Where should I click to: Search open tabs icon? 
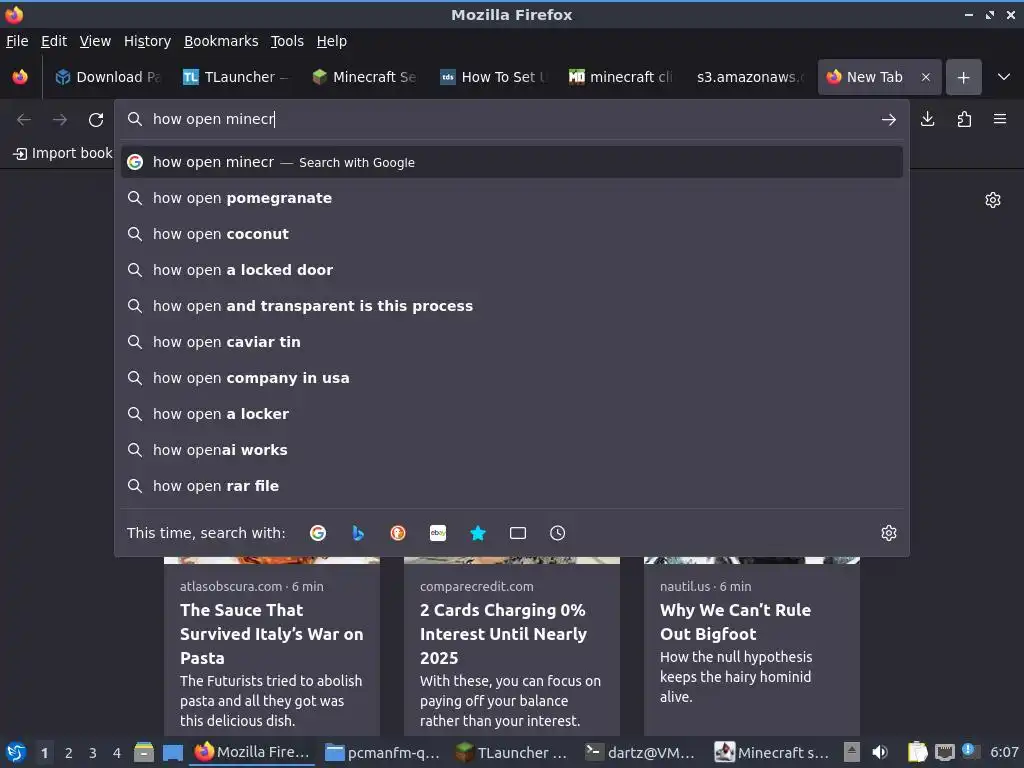click(518, 533)
